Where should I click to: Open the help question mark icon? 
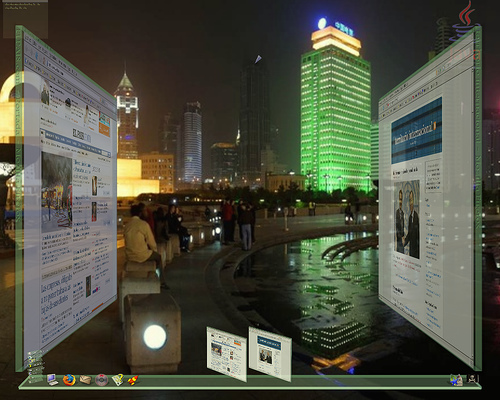118,380
